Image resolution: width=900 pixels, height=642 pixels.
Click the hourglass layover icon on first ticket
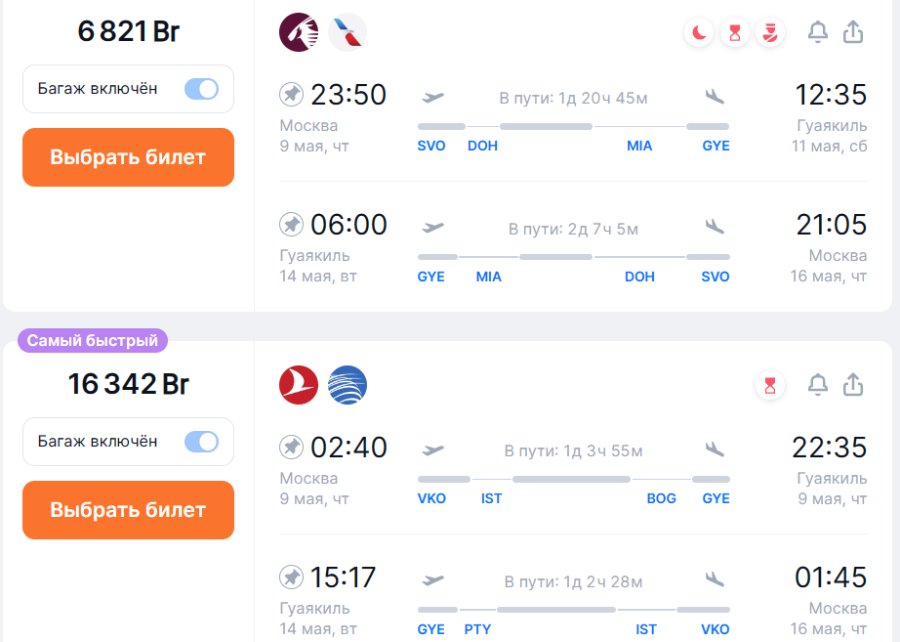tap(735, 33)
